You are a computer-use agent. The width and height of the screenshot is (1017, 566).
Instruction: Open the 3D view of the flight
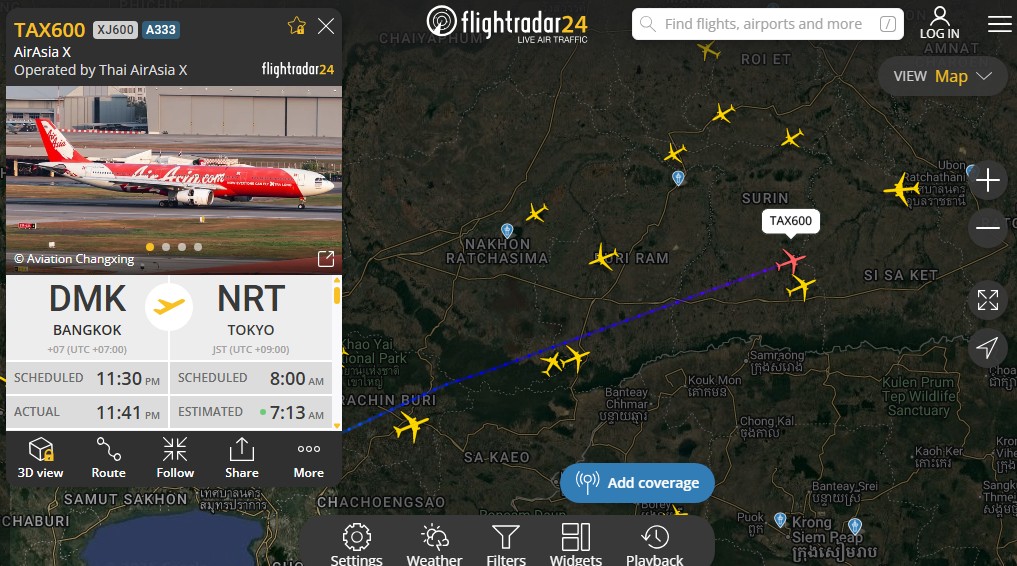coord(40,458)
